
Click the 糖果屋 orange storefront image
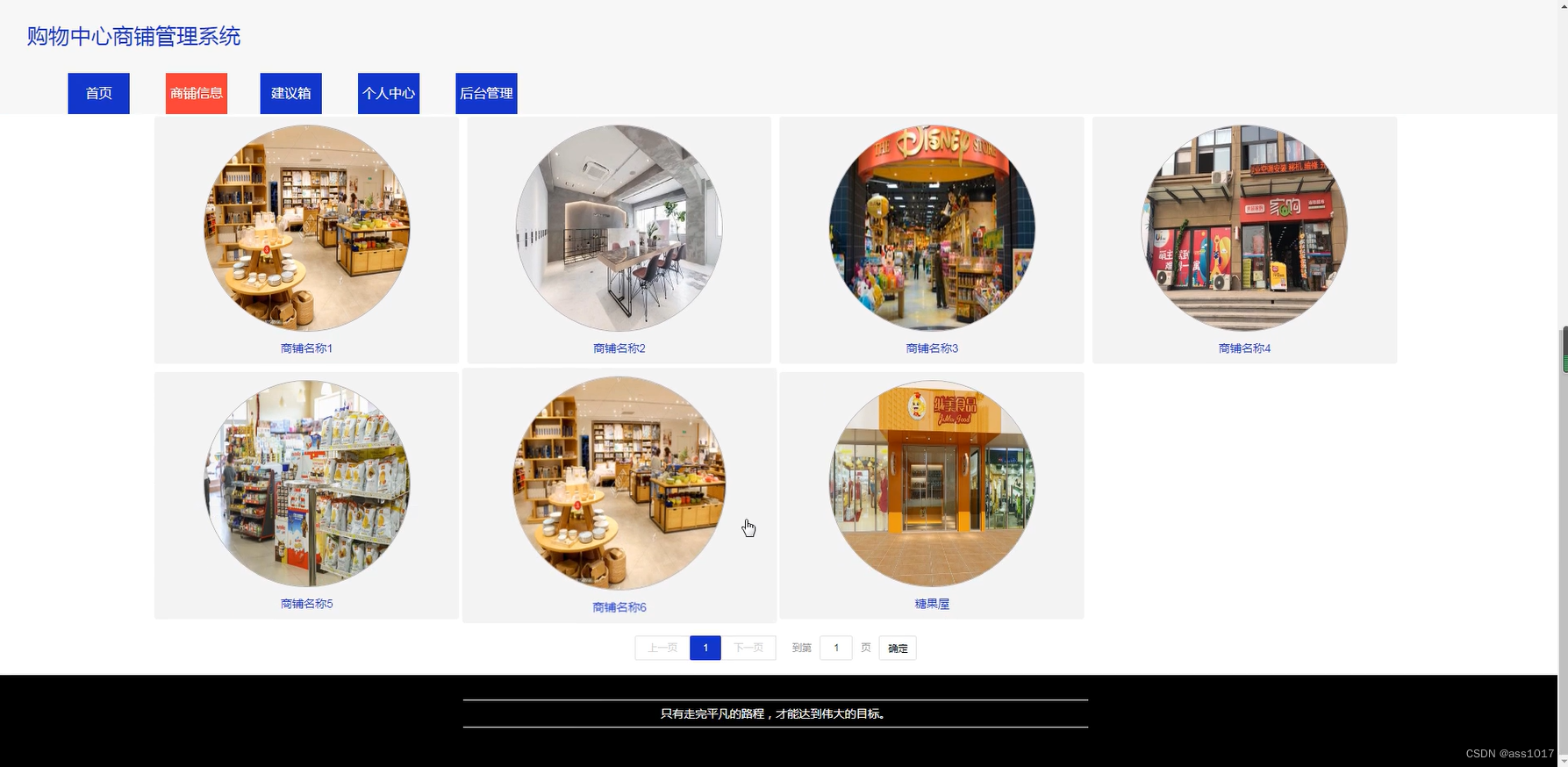tap(932, 484)
